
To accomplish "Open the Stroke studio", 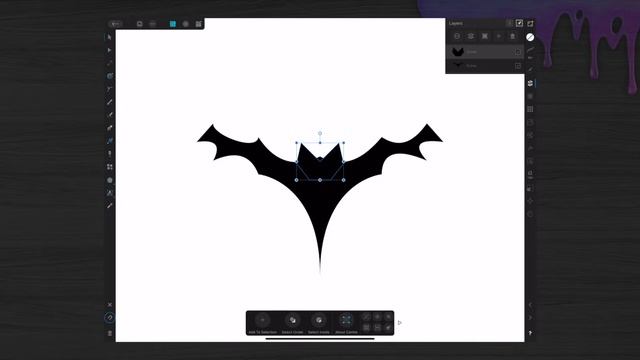I will (530, 50).
